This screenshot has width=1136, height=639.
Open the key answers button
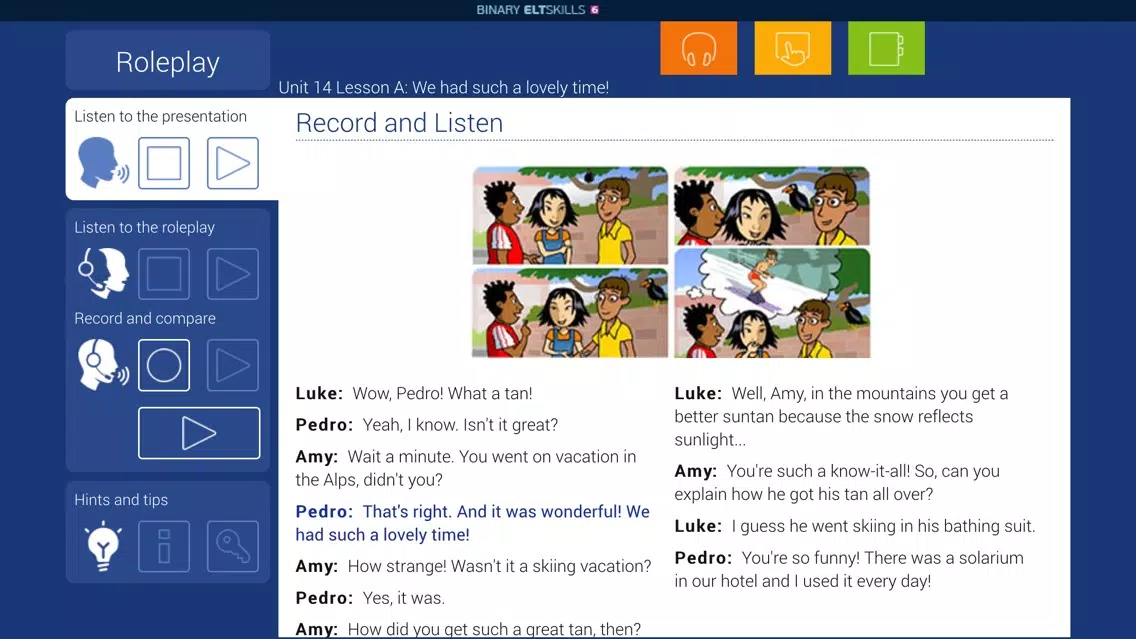click(233, 546)
